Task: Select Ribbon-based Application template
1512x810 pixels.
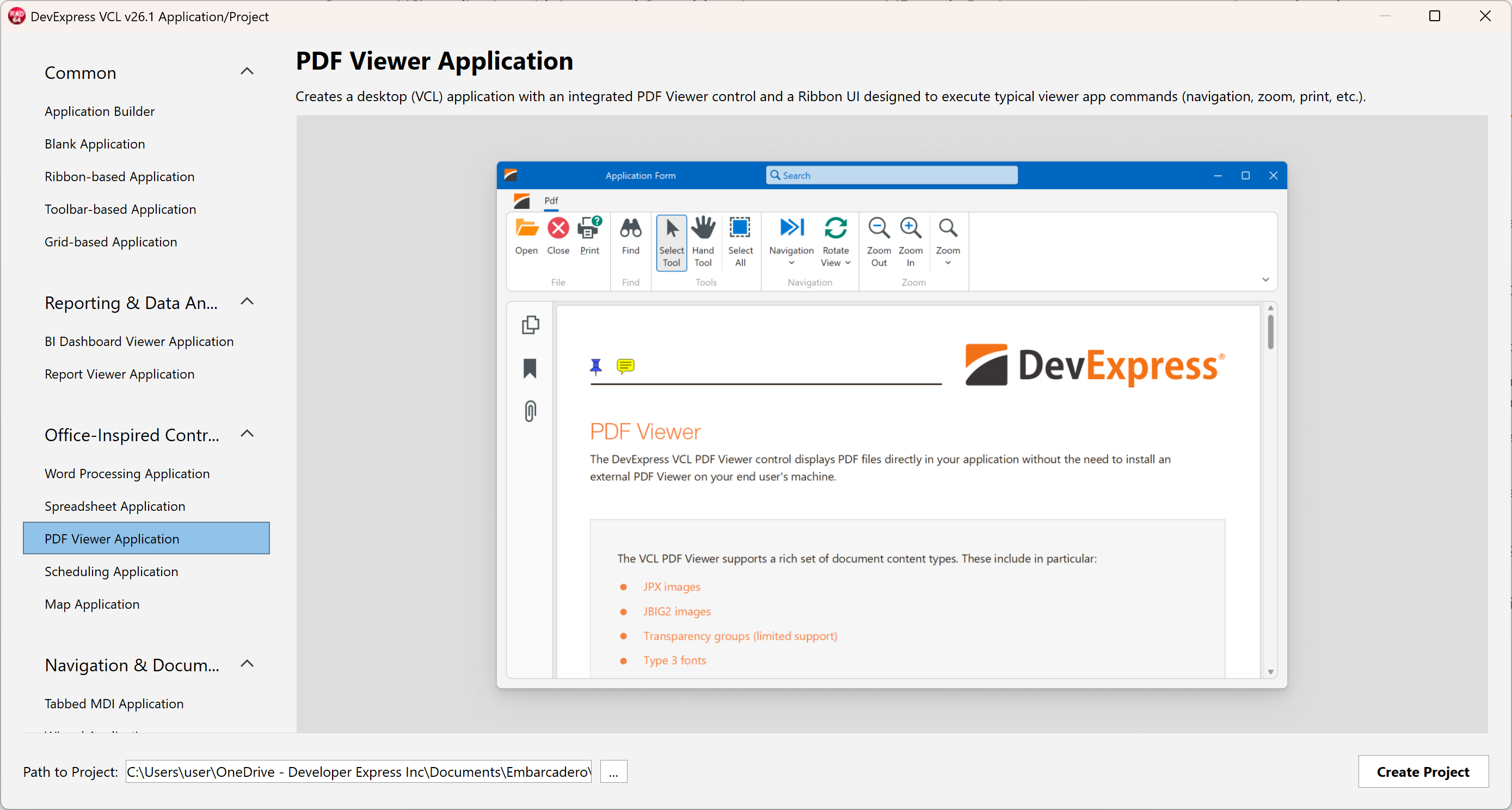Action: 120,177
